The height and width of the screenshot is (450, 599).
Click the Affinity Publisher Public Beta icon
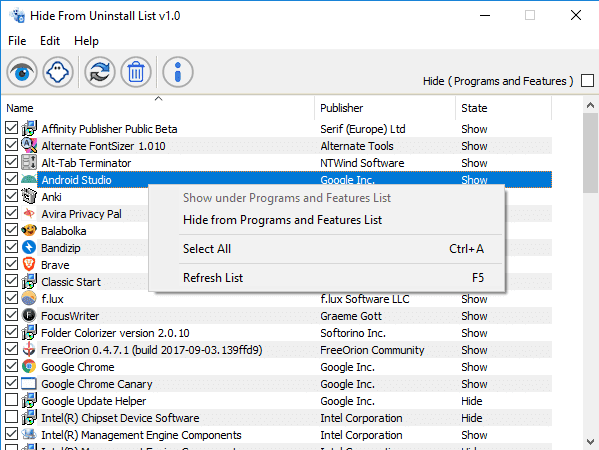coord(29,128)
